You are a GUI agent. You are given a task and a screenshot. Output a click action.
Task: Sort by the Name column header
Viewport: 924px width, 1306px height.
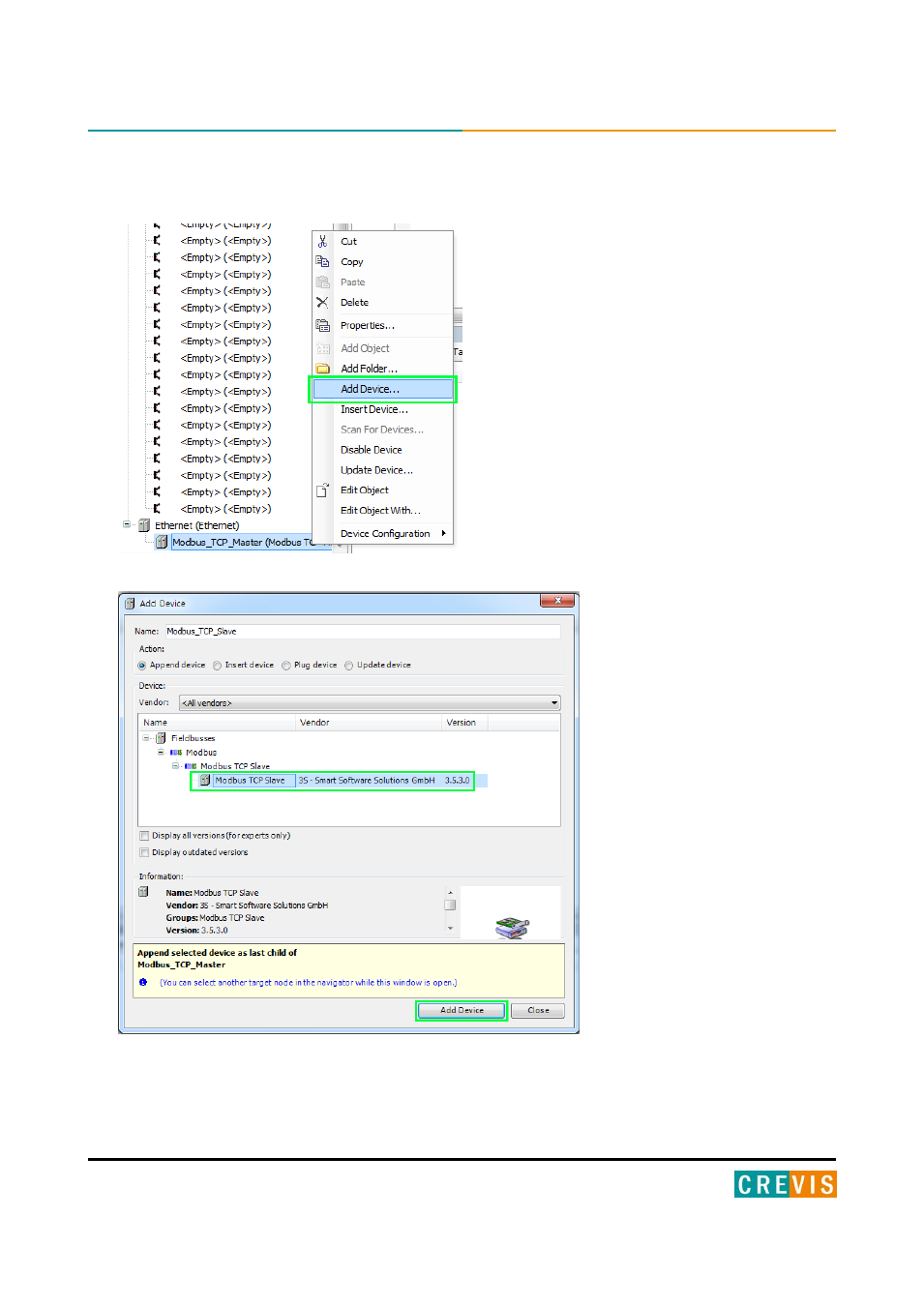click(218, 723)
